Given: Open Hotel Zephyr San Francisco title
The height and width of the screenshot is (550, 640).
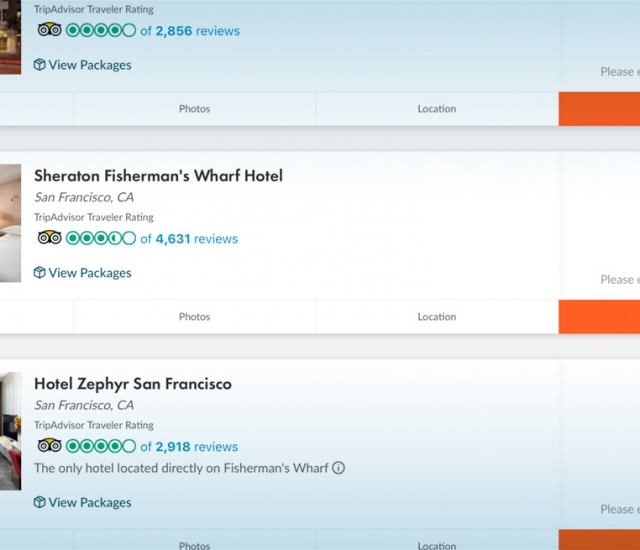Looking at the screenshot, I should click(133, 384).
